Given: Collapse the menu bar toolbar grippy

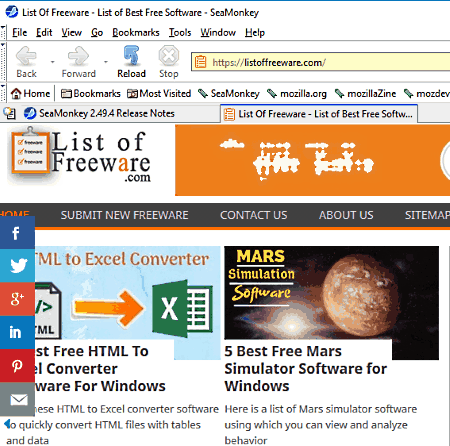Looking at the screenshot, I should tap(3, 32).
